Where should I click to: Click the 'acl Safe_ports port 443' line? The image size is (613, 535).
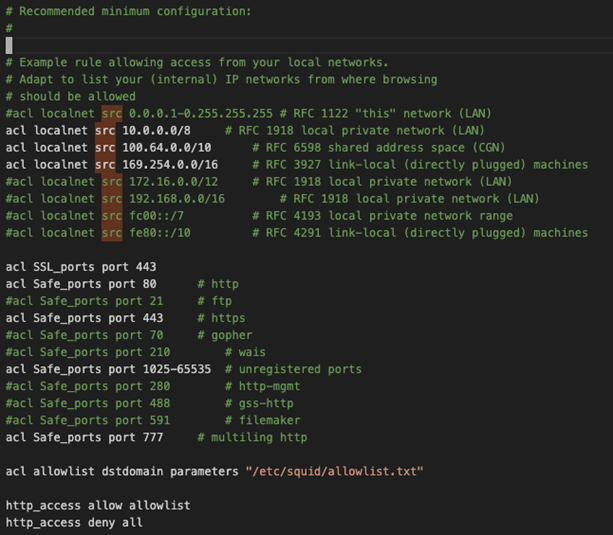(x=84, y=318)
